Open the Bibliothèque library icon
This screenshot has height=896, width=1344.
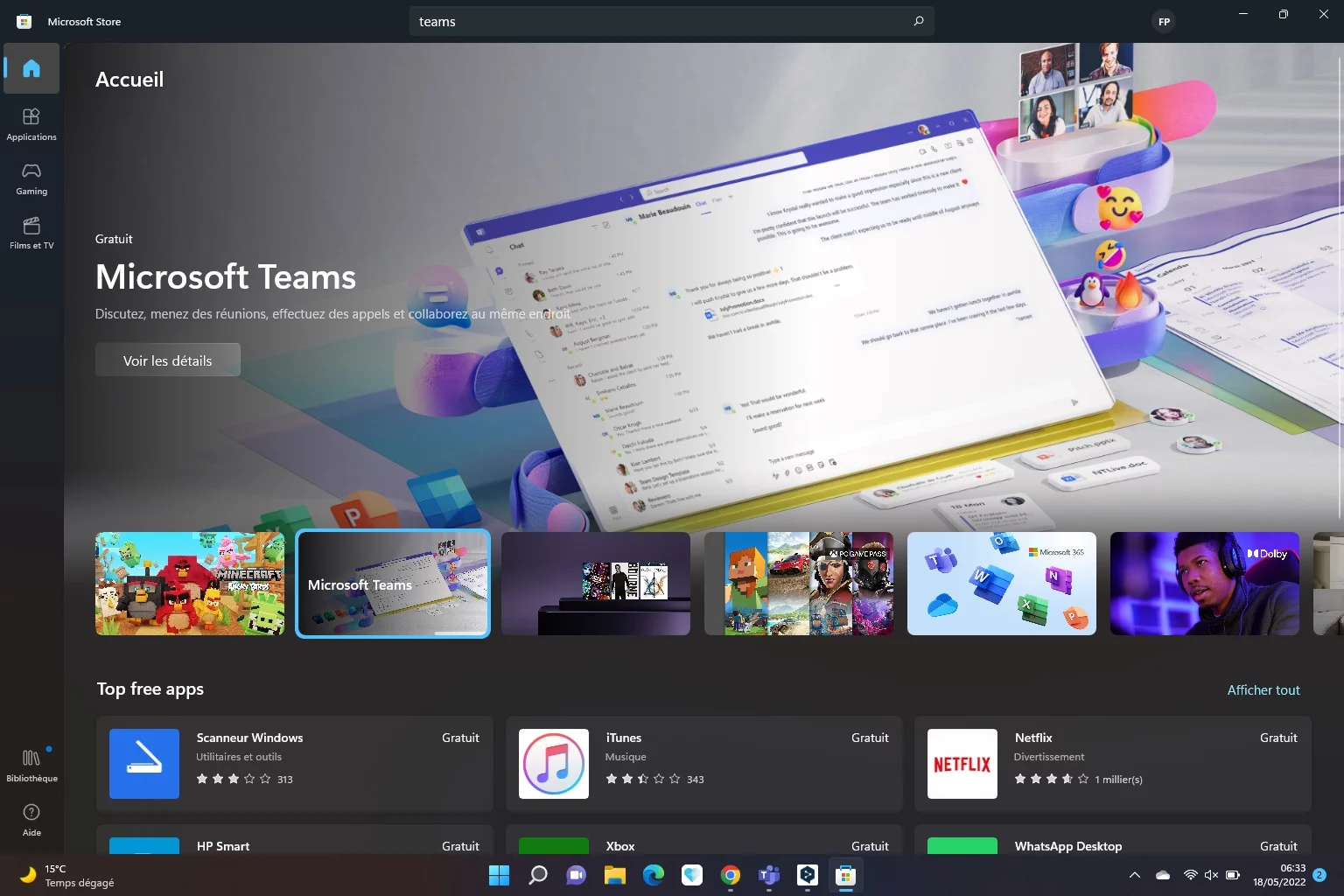[31, 766]
